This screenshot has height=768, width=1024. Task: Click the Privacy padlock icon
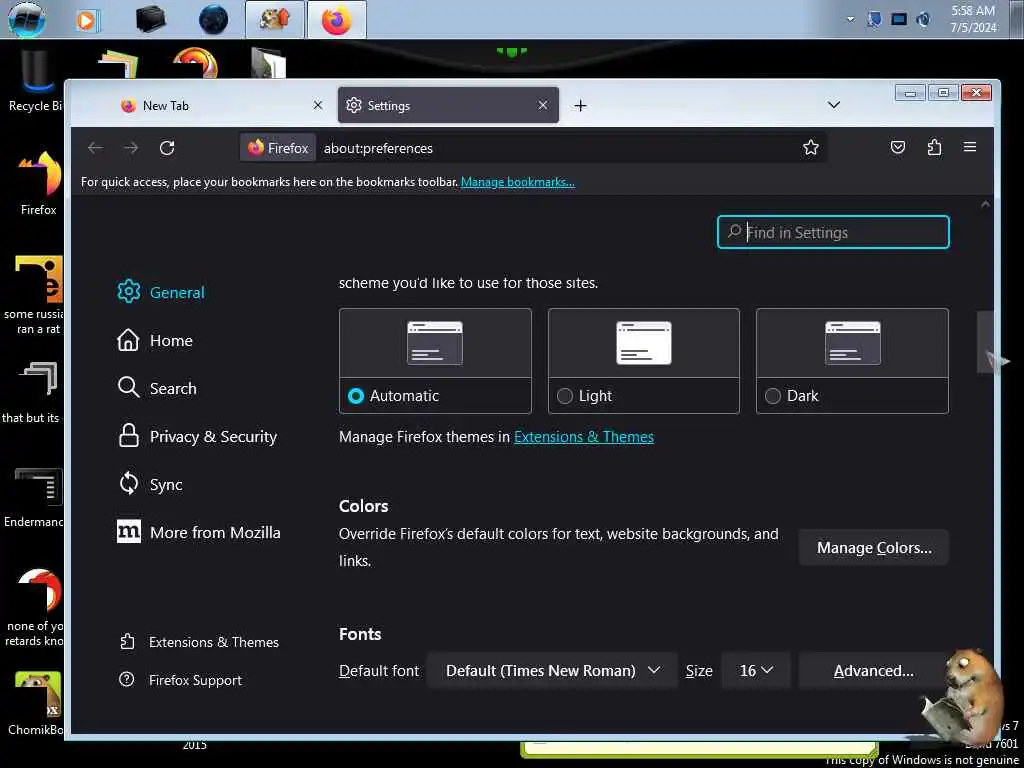129,436
